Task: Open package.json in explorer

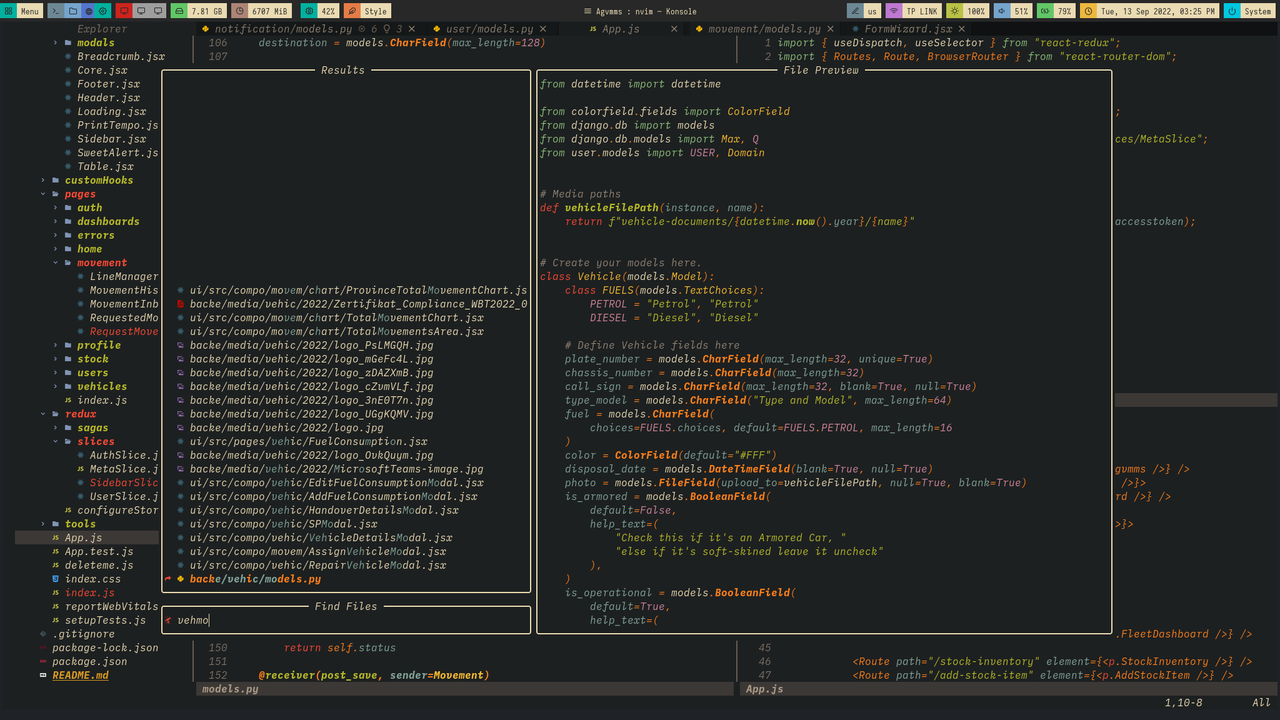Action: pyautogui.click(x=90, y=661)
